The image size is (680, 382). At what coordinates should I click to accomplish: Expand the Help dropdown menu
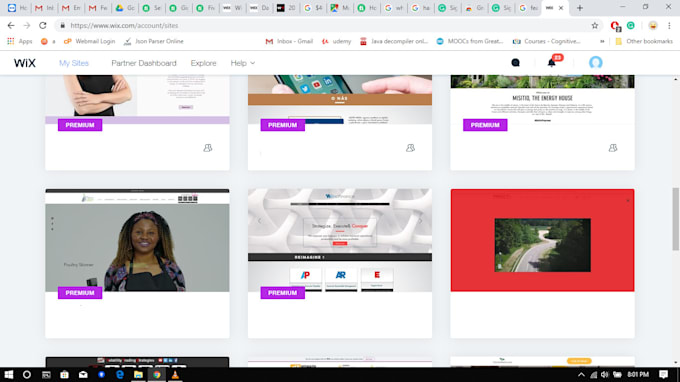[242, 63]
